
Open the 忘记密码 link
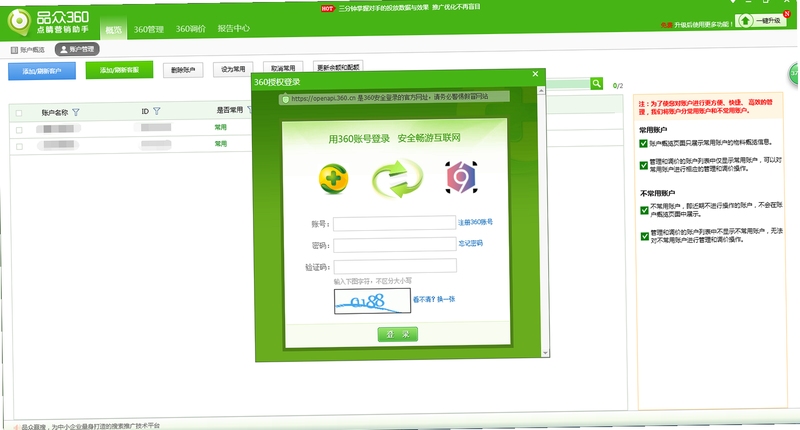(x=470, y=244)
